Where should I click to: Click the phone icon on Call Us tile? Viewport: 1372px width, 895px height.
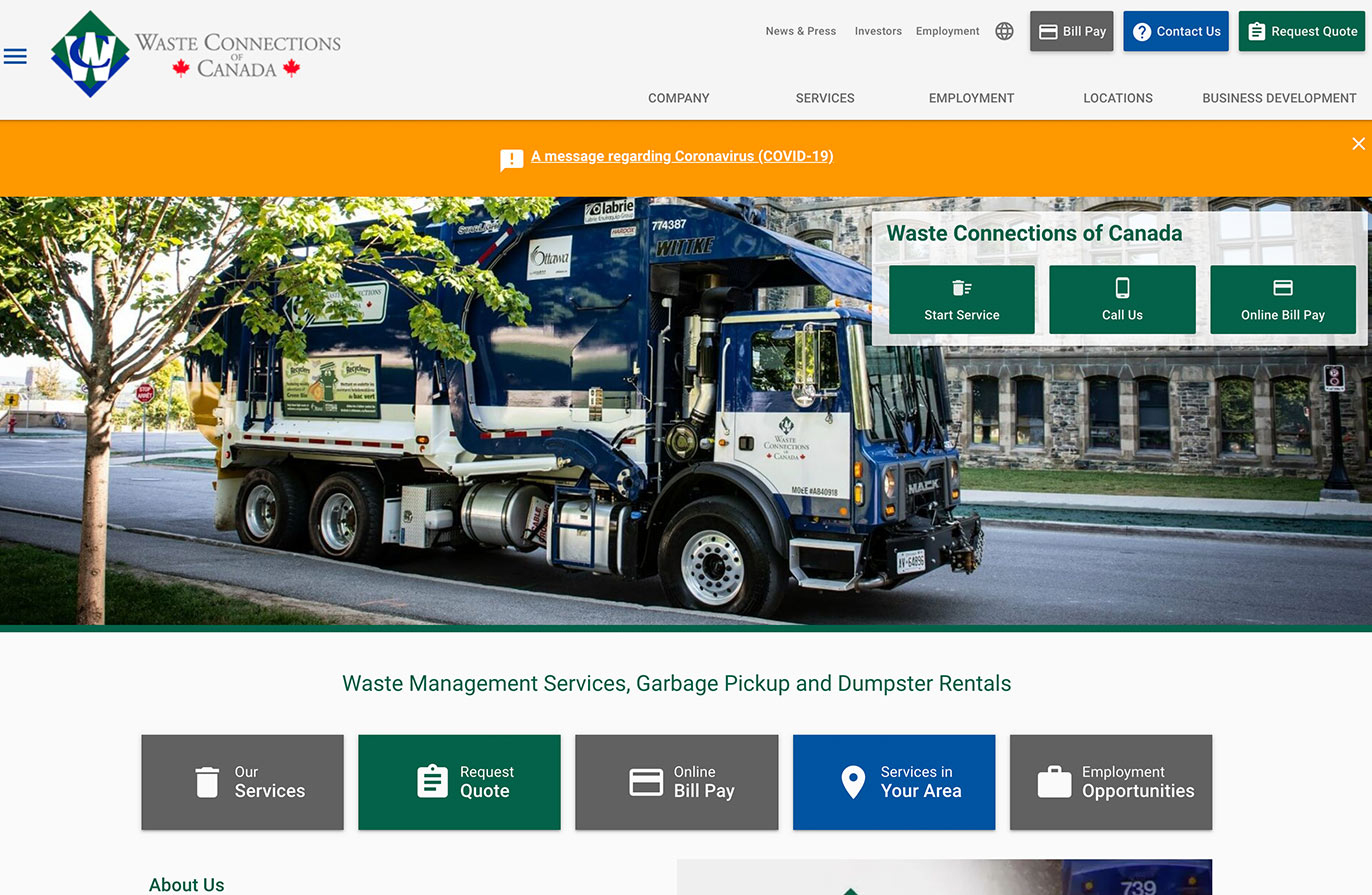pyautogui.click(x=1122, y=288)
